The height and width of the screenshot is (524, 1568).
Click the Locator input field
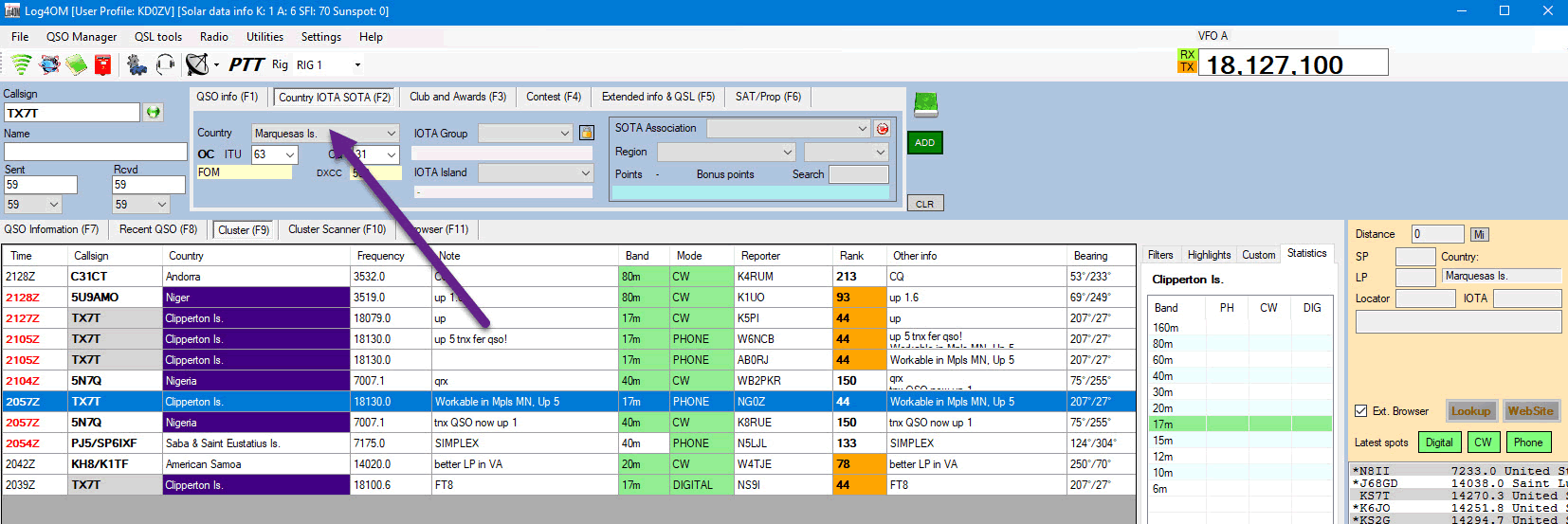click(1426, 298)
